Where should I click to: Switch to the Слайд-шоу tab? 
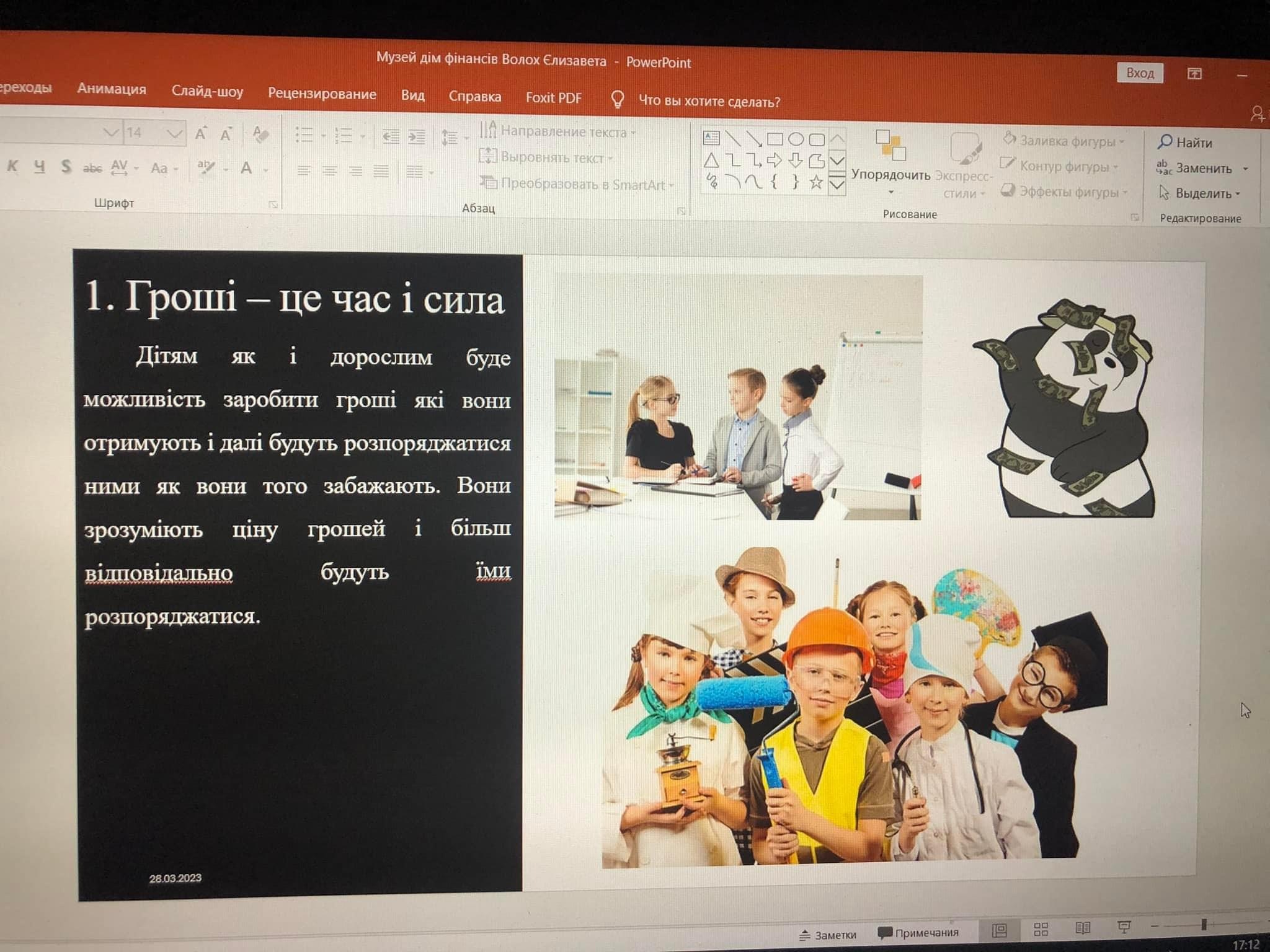point(207,92)
